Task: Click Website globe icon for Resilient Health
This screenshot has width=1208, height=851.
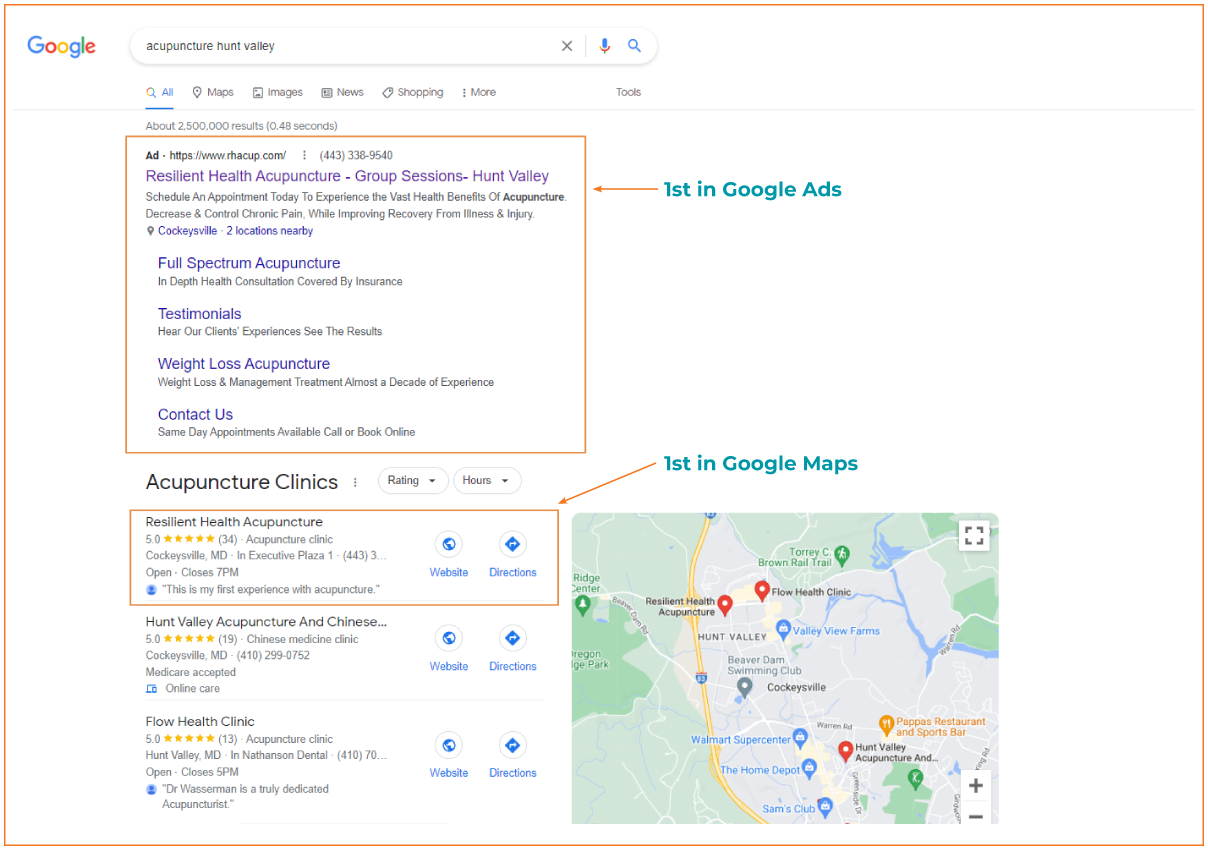Action: click(x=449, y=544)
